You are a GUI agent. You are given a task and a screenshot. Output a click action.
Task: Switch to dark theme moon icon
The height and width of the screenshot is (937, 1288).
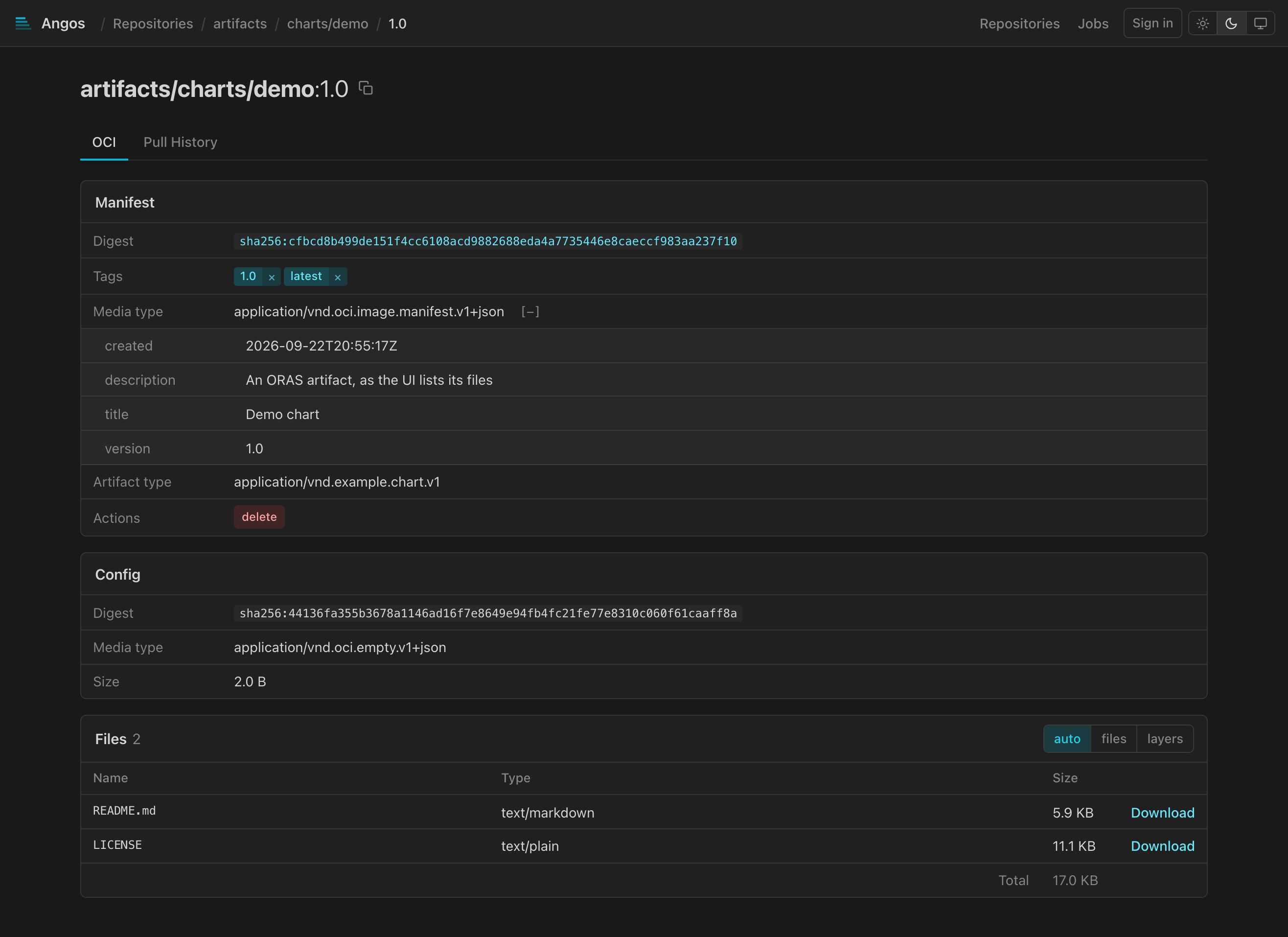click(x=1231, y=23)
